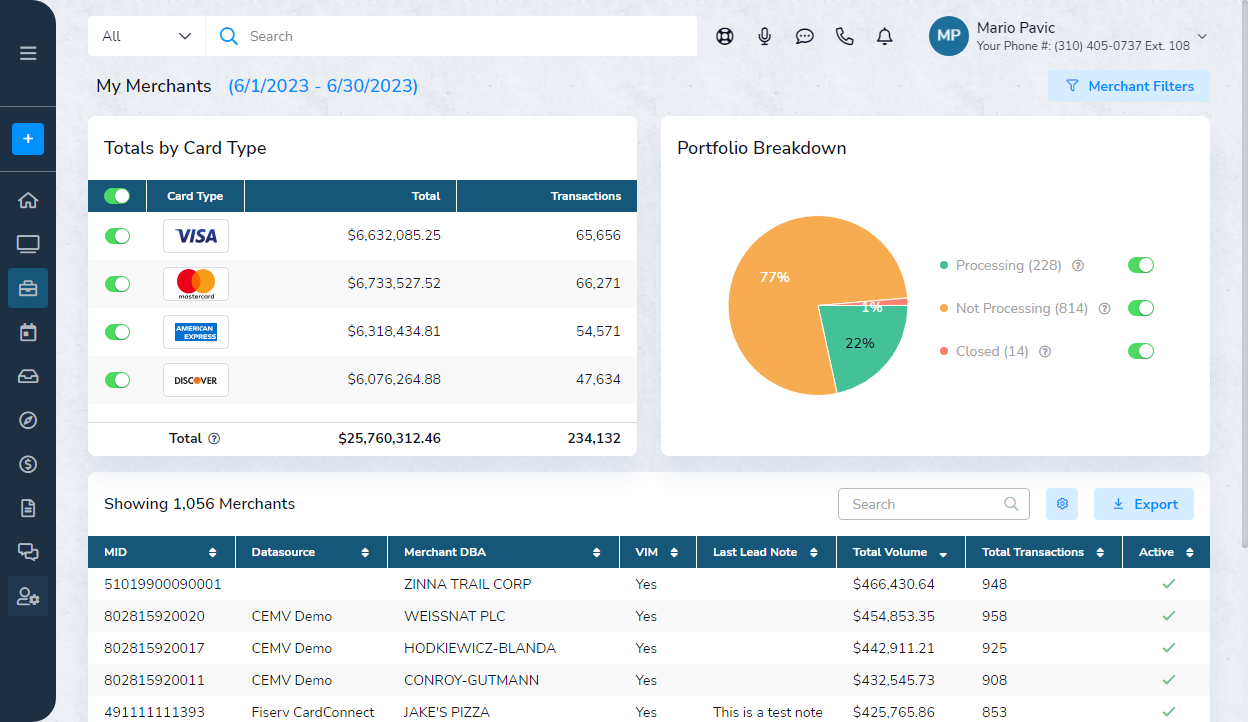1248x722 pixels.
Task: Disable the Not Processing chart toggle
Action: pyautogui.click(x=1140, y=308)
